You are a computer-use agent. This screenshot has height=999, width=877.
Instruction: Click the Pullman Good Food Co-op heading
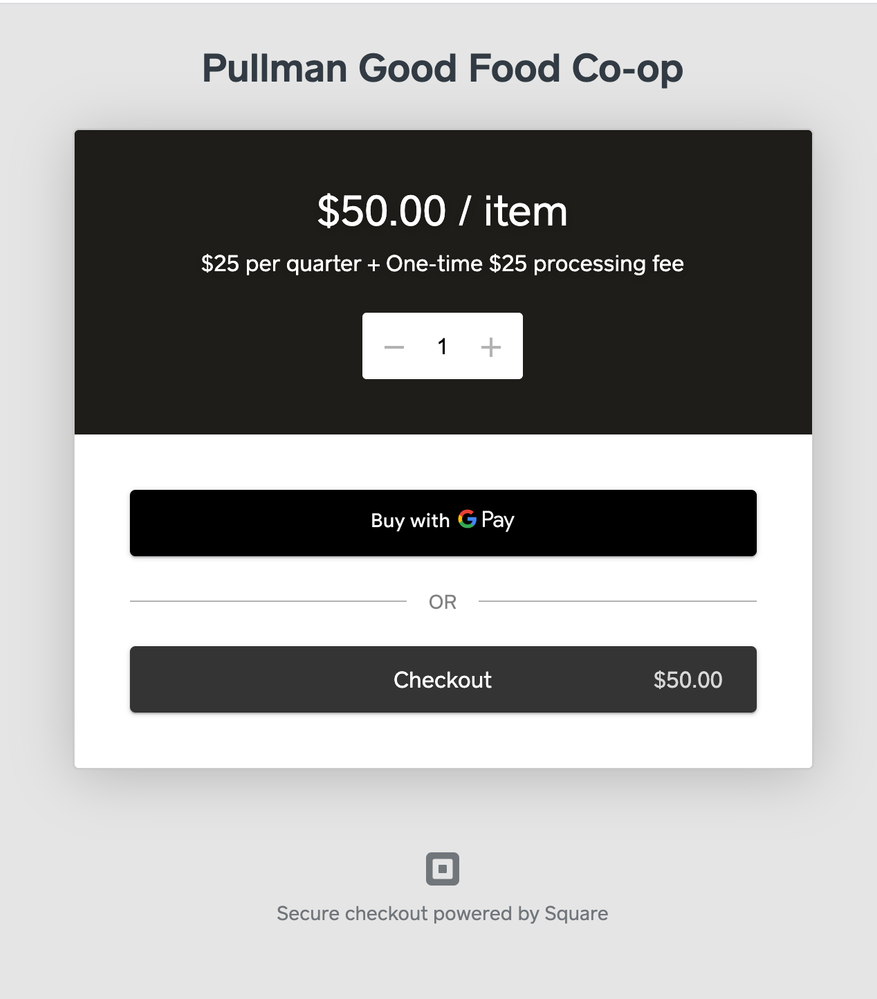[442, 67]
